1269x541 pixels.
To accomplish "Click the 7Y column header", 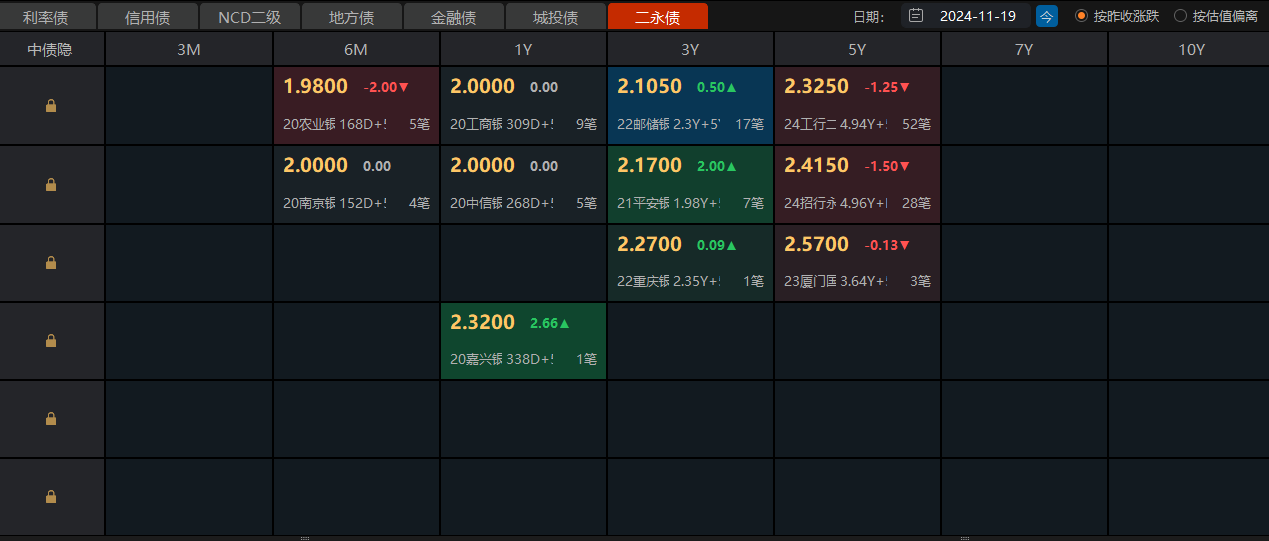I will point(1024,49).
